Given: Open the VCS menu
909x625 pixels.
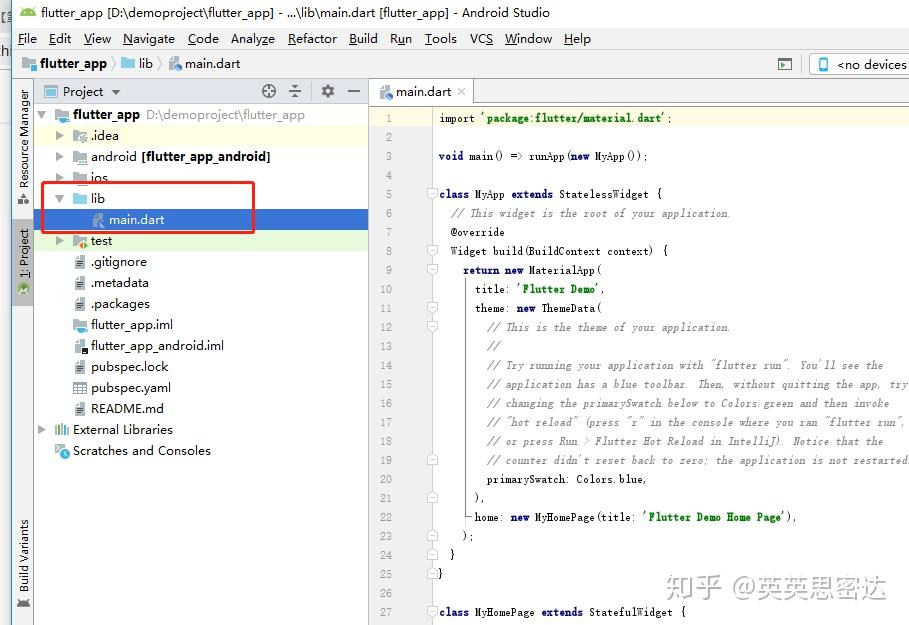Looking at the screenshot, I should click(481, 39).
